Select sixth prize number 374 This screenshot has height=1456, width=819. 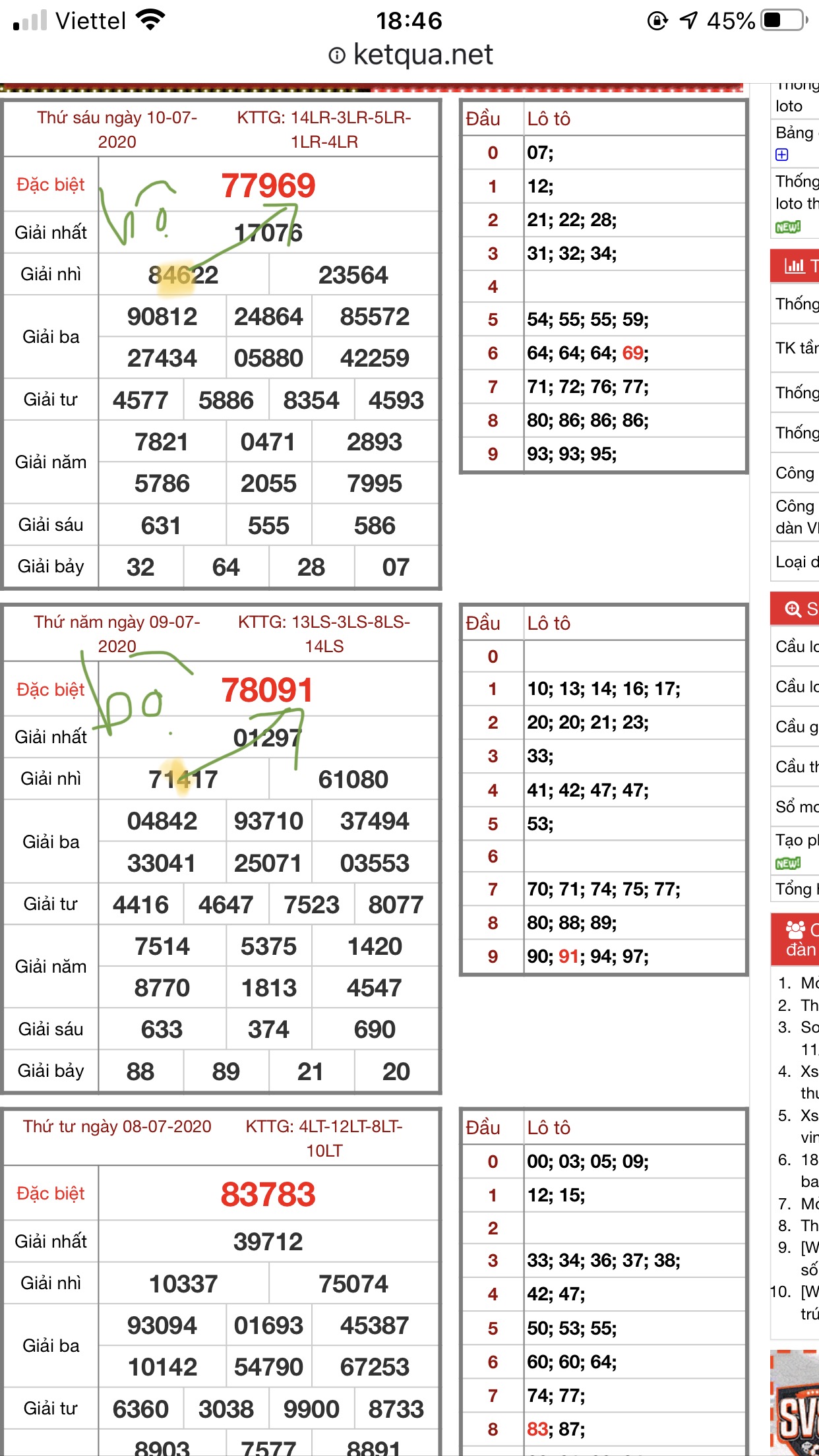(268, 1029)
